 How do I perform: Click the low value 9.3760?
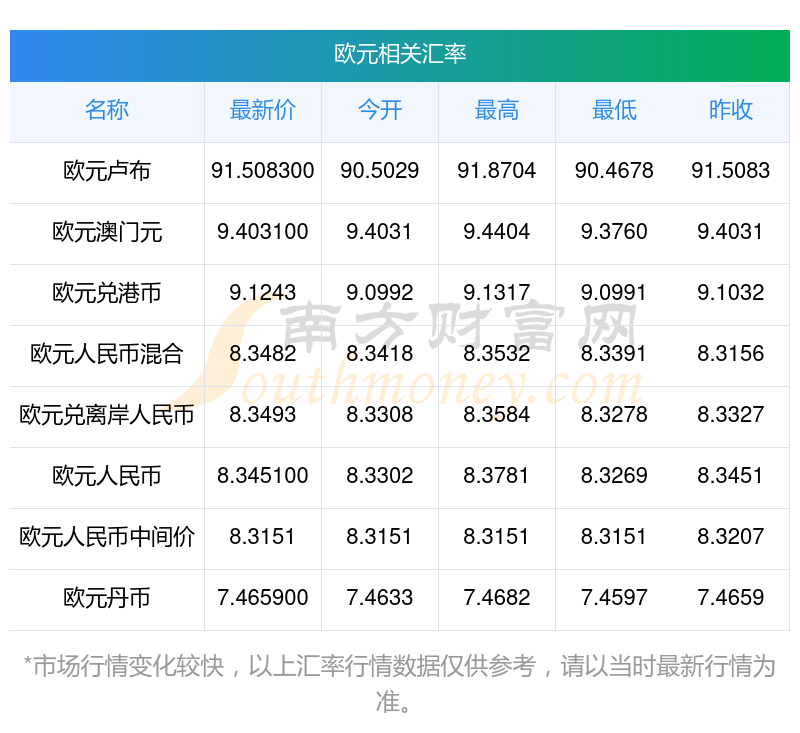coord(614,232)
